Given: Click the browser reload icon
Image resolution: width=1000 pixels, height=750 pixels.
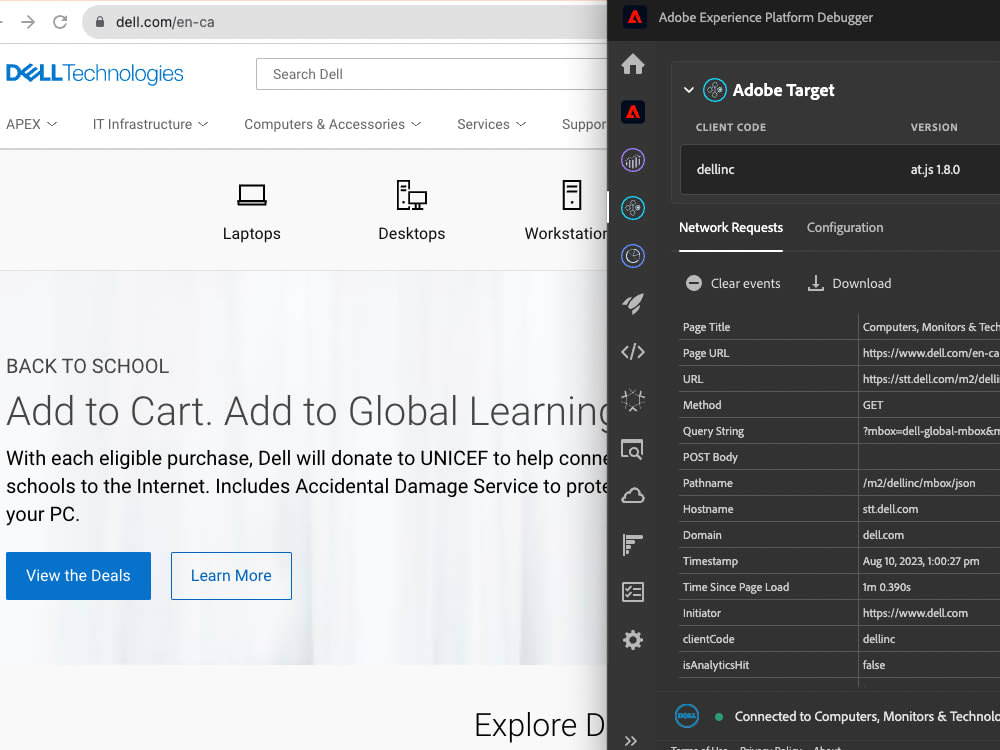Looking at the screenshot, I should pyautogui.click(x=59, y=21).
